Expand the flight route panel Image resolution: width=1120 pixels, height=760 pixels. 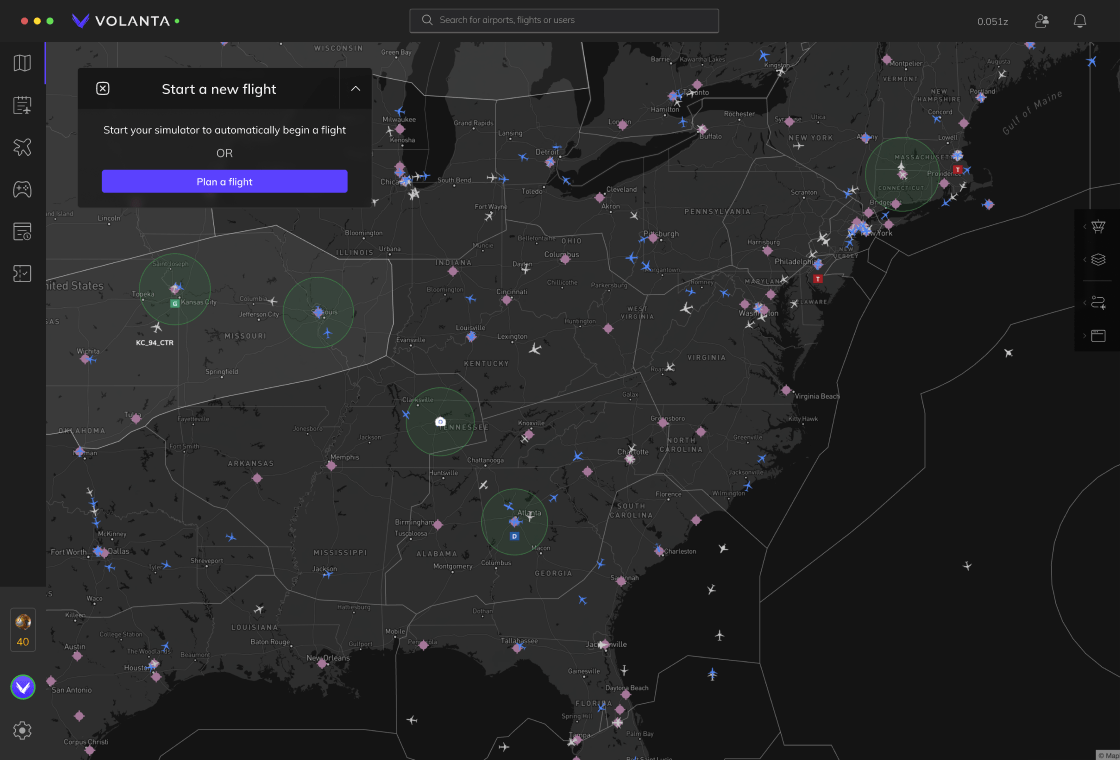click(1097, 302)
